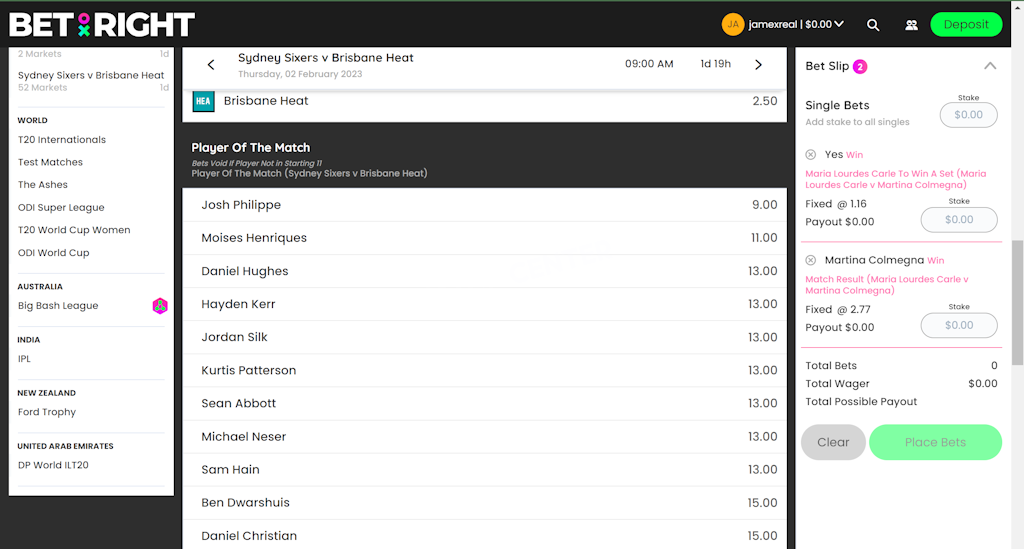Open ODI Super League in sidebar
The height and width of the screenshot is (549, 1024).
point(61,208)
